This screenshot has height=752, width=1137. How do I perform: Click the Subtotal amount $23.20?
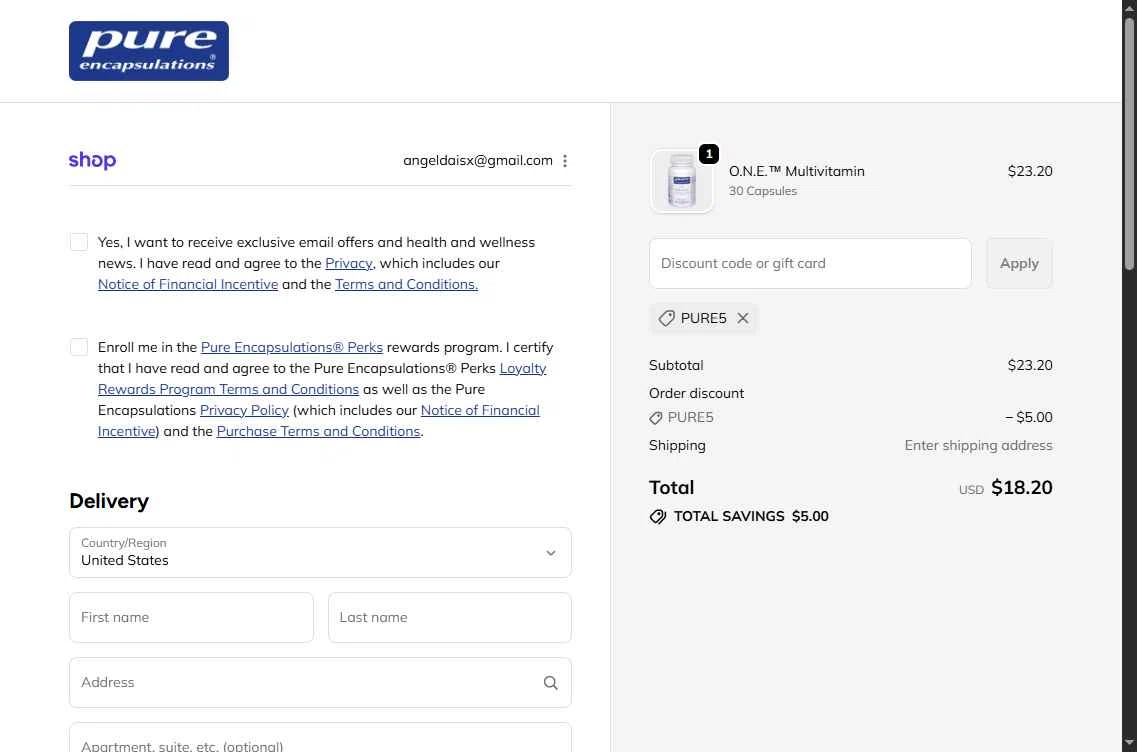[x=1030, y=365]
